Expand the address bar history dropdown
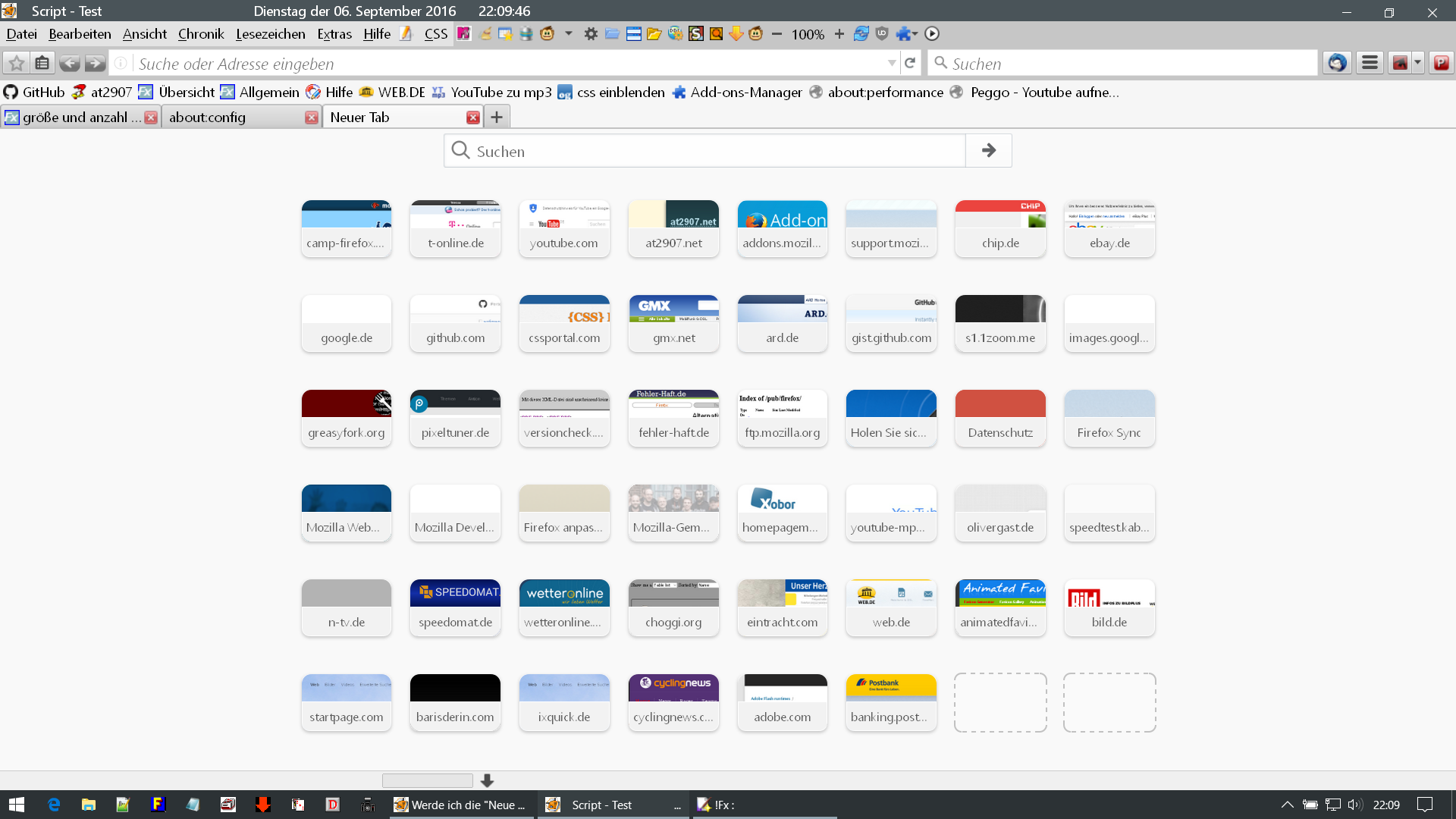The height and width of the screenshot is (819, 1456). click(x=892, y=64)
